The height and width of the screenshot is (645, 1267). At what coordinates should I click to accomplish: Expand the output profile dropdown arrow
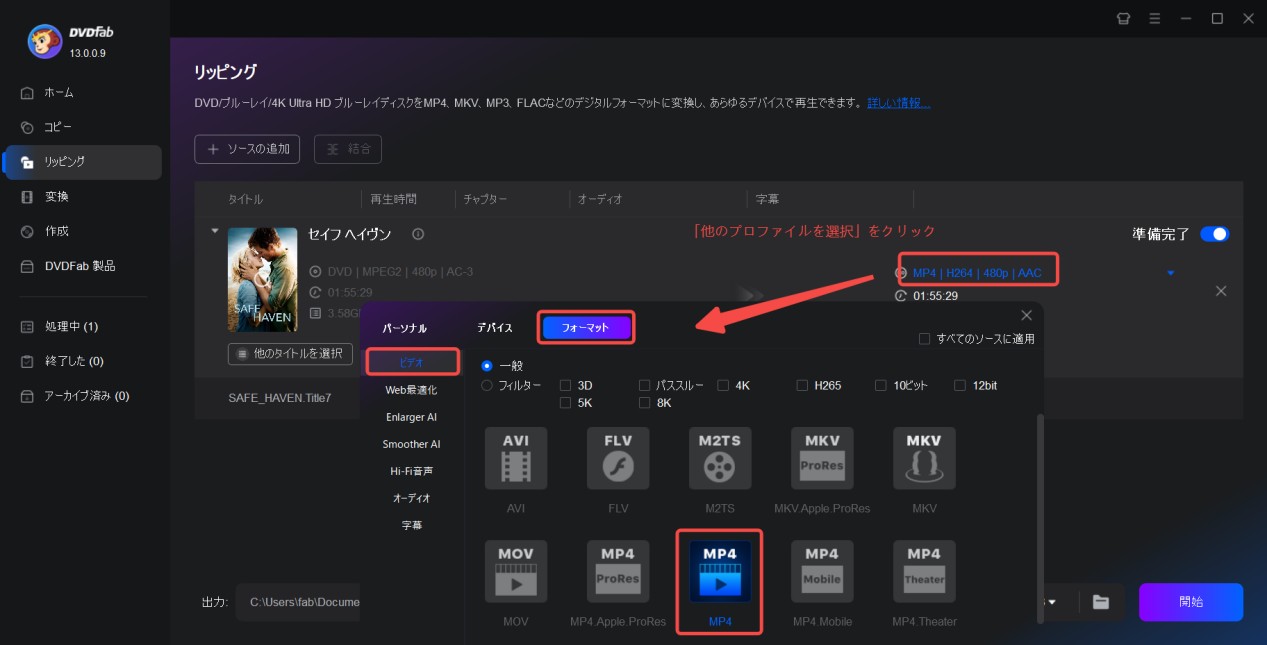click(x=1171, y=273)
